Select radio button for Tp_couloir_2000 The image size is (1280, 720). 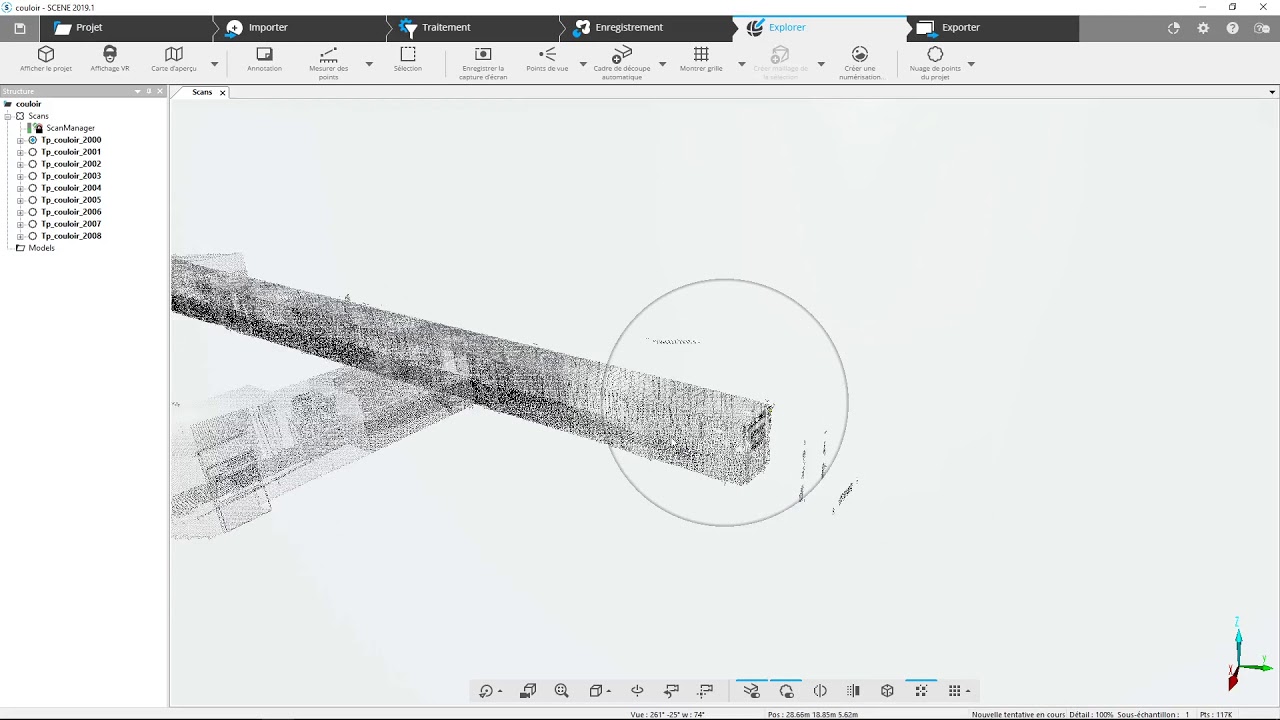point(33,140)
